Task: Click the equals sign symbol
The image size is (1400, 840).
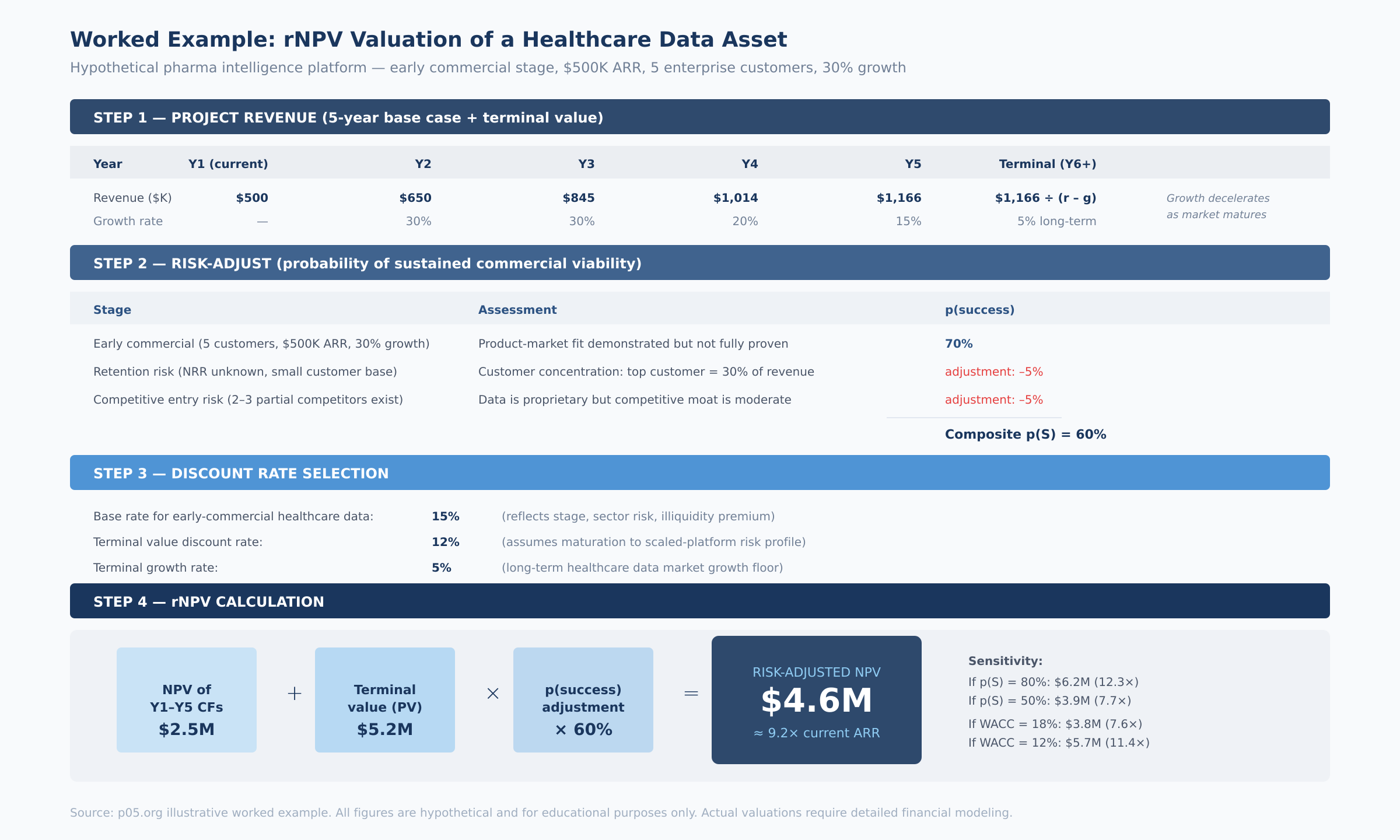Action: tap(691, 694)
